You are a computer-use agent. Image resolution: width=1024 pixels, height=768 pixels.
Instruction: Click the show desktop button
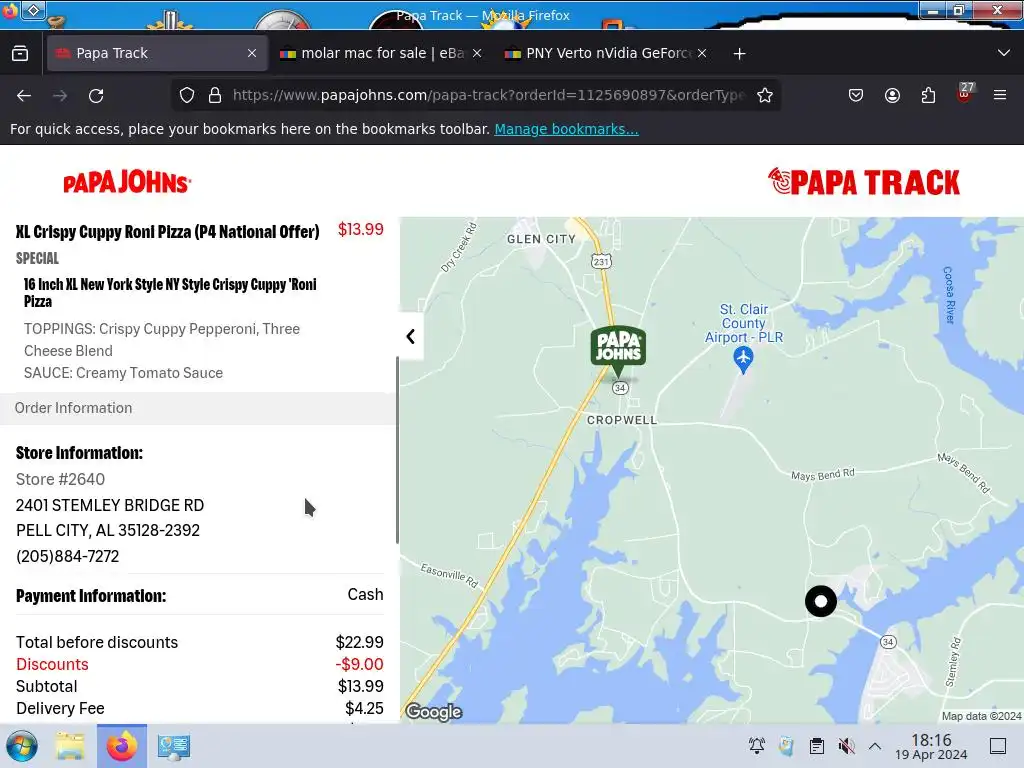pyautogui.click(x=998, y=746)
